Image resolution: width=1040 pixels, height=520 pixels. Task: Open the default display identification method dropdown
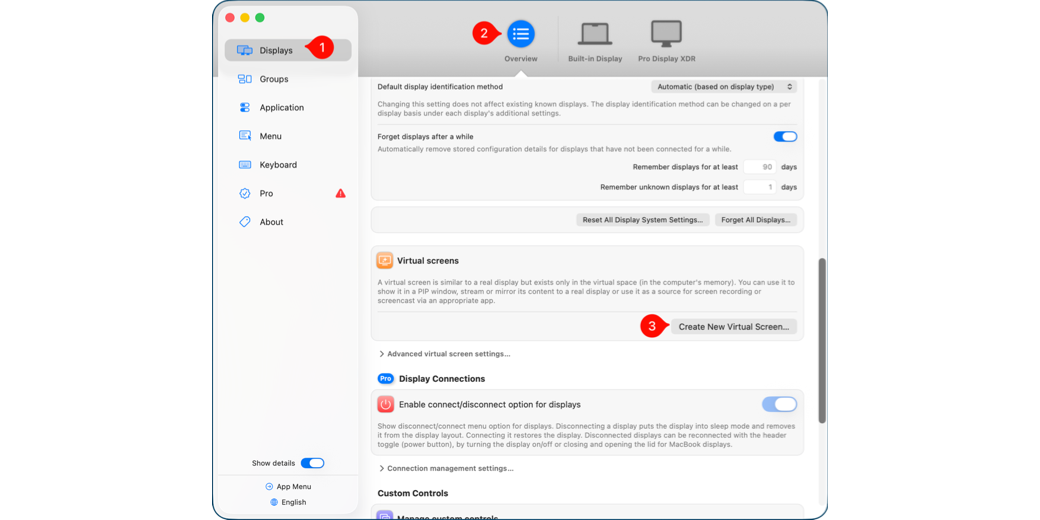(x=724, y=87)
